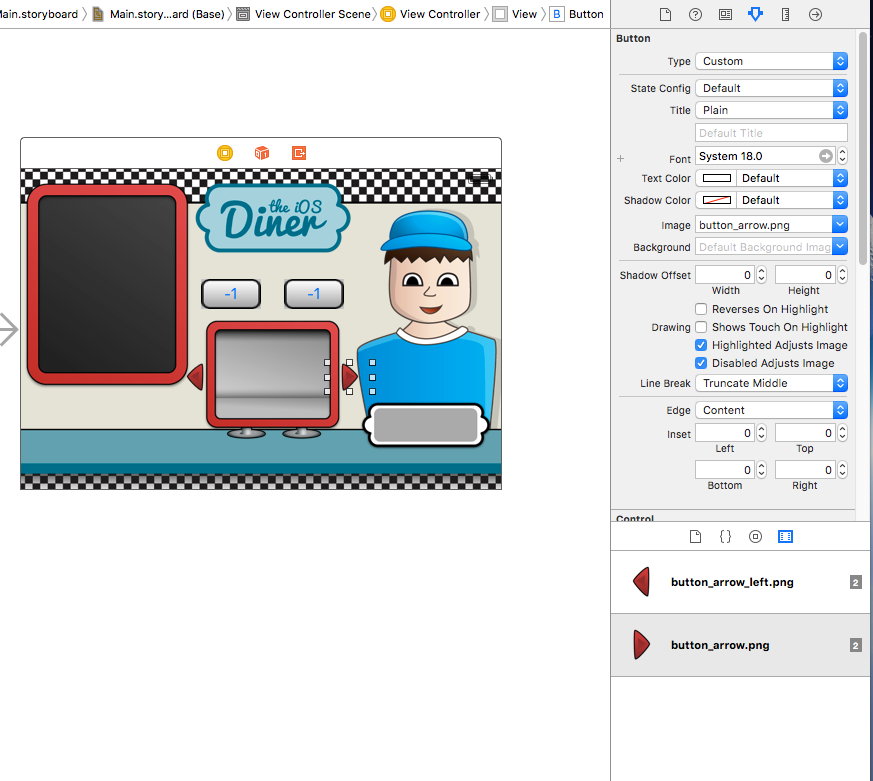The width and height of the screenshot is (873, 781).
Task: Open the Identity inspector tab
Action: (725, 14)
